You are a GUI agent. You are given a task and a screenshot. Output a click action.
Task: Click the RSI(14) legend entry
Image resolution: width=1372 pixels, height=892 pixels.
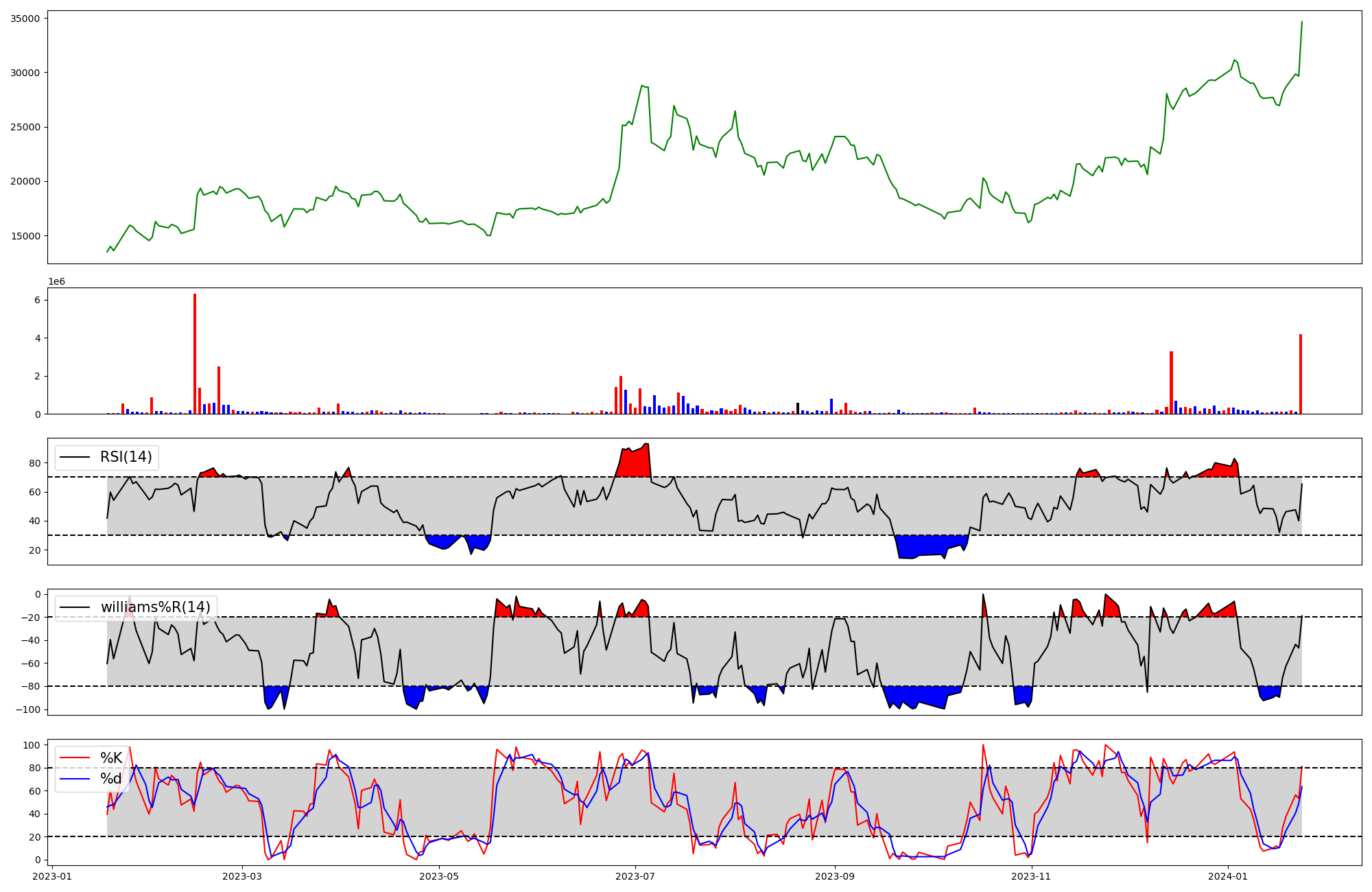point(126,457)
